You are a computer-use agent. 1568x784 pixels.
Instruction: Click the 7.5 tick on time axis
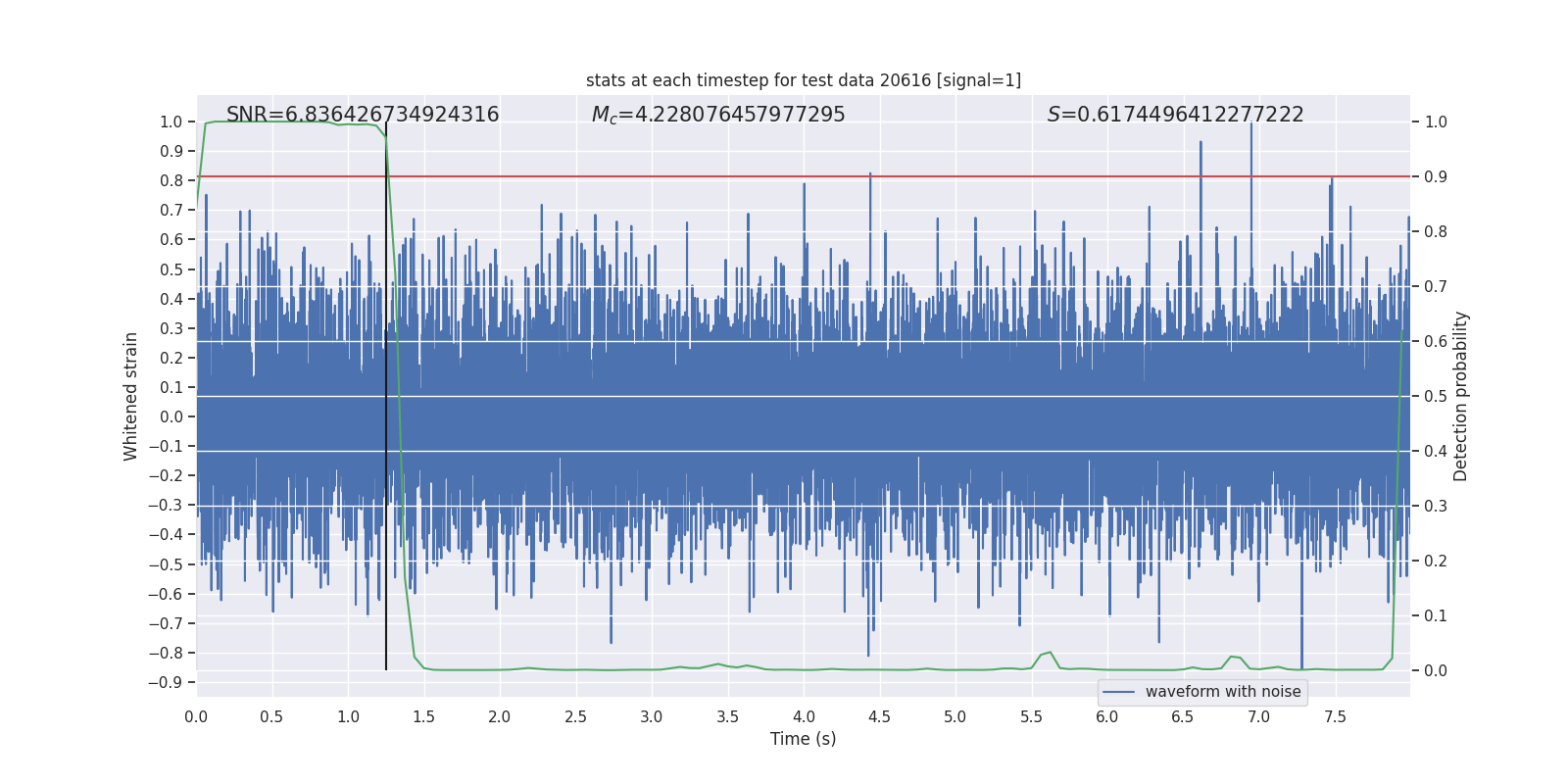(x=1335, y=716)
